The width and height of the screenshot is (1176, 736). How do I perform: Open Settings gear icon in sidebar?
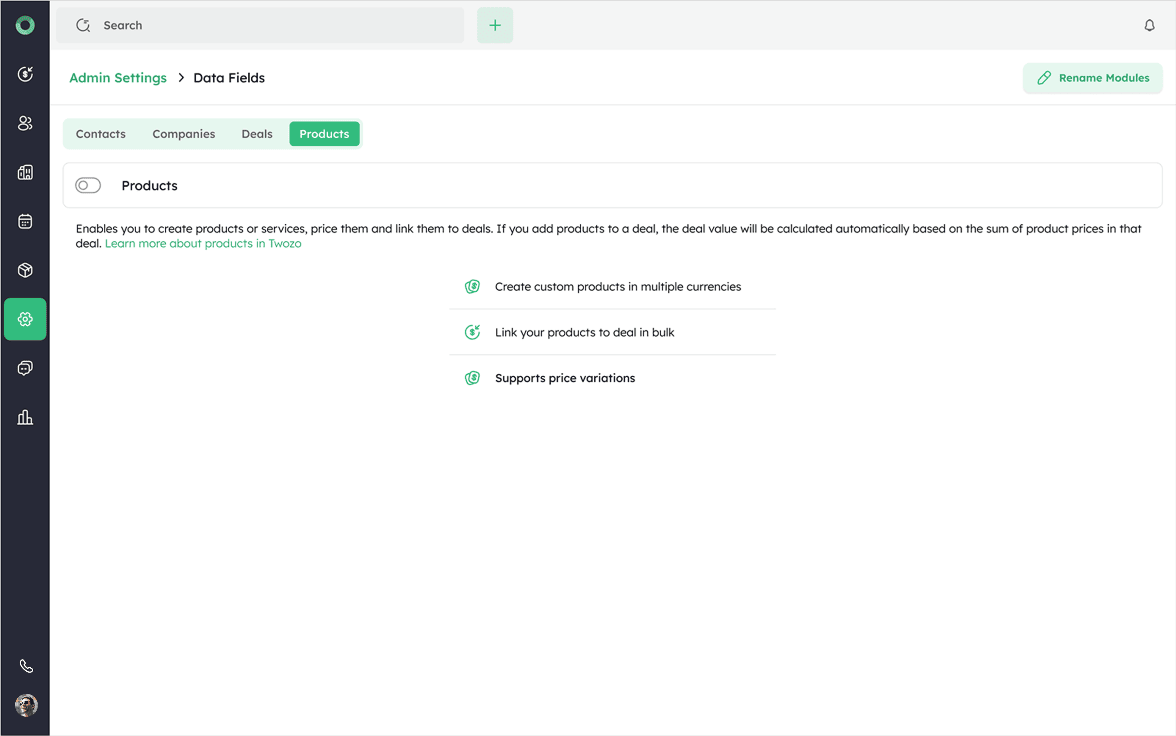click(x=25, y=319)
